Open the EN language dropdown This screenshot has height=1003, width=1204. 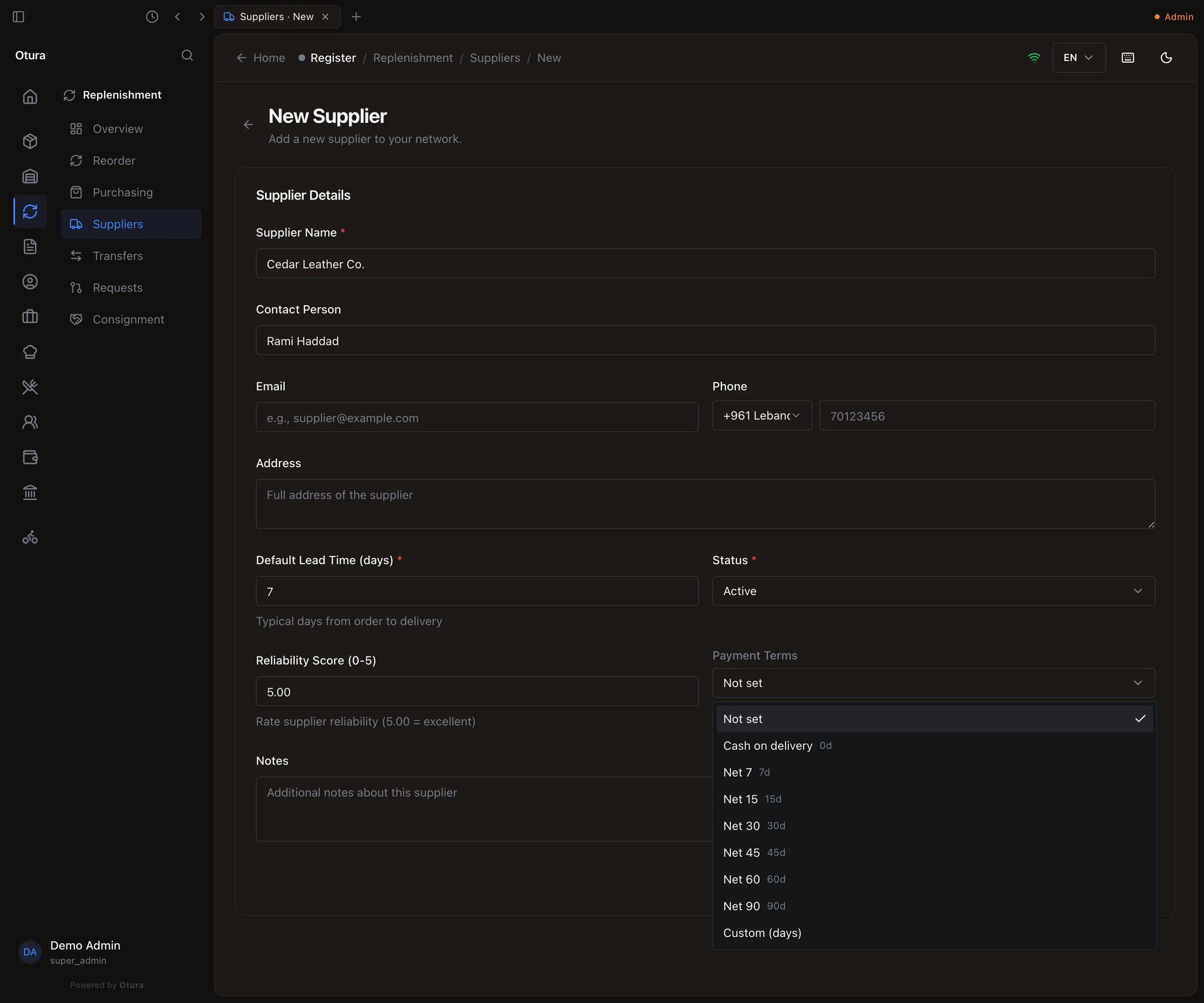pyautogui.click(x=1079, y=57)
